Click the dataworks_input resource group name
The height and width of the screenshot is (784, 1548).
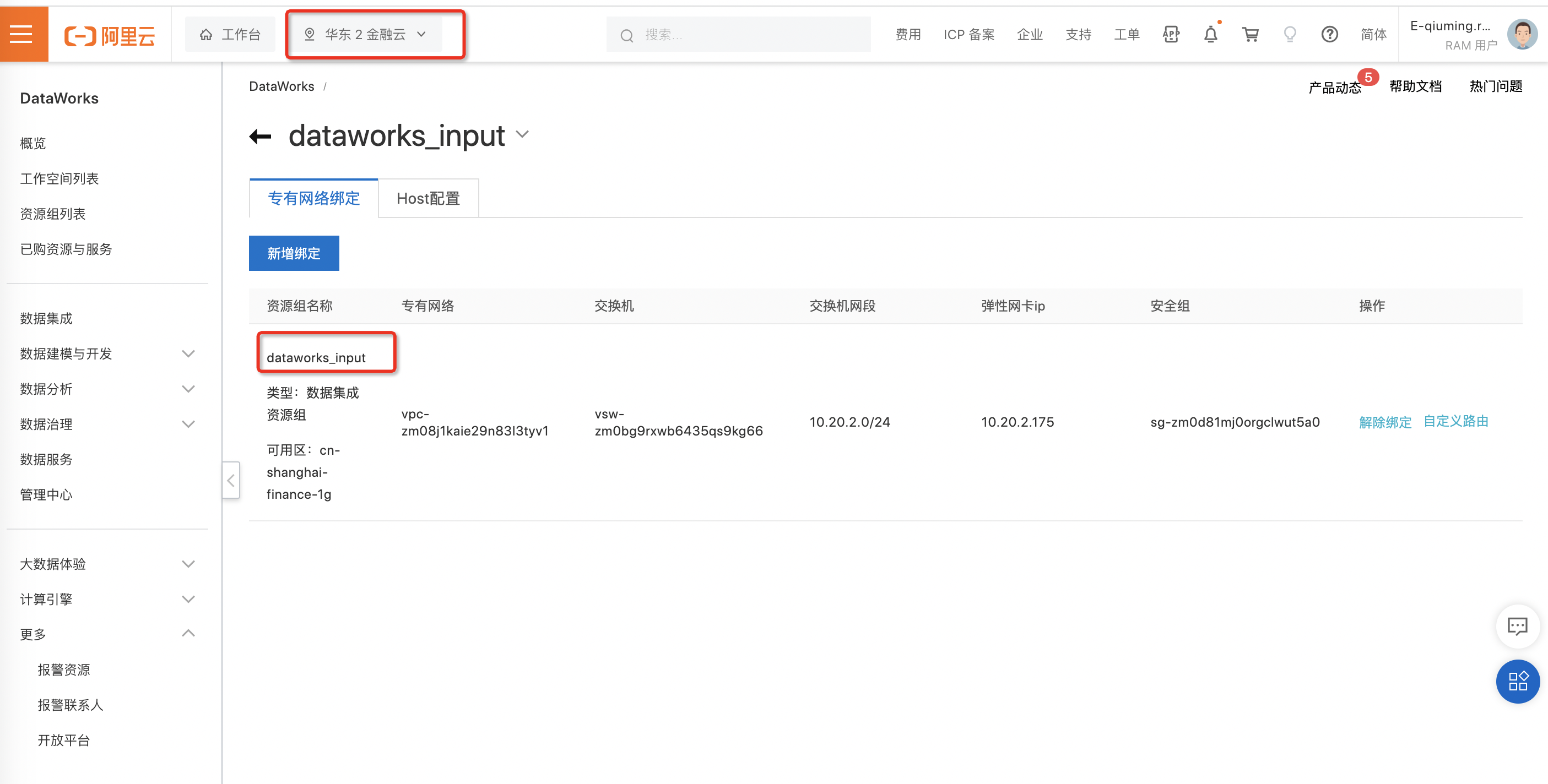pos(316,357)
